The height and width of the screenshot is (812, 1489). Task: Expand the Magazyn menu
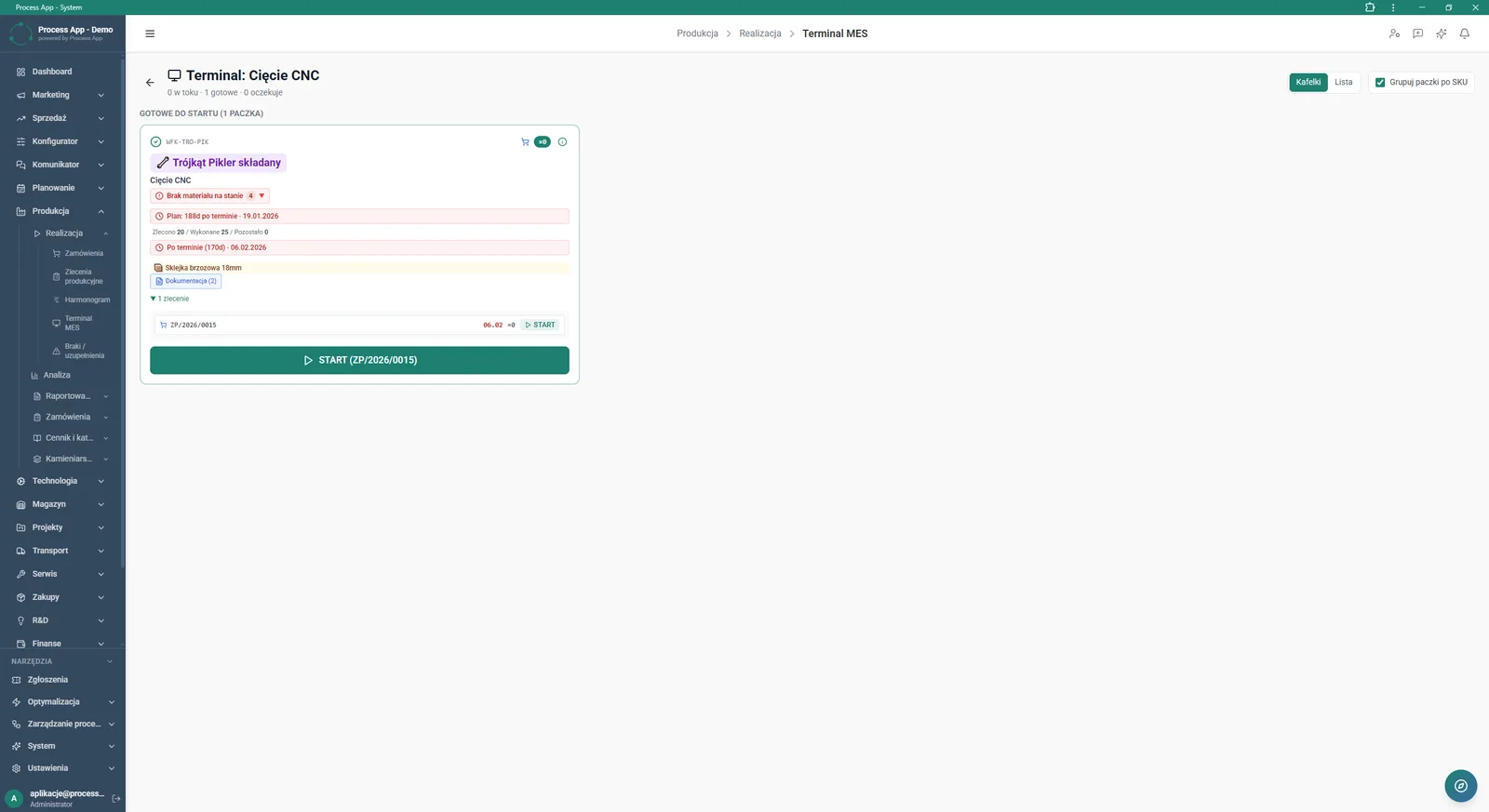[x=61, y=504]
